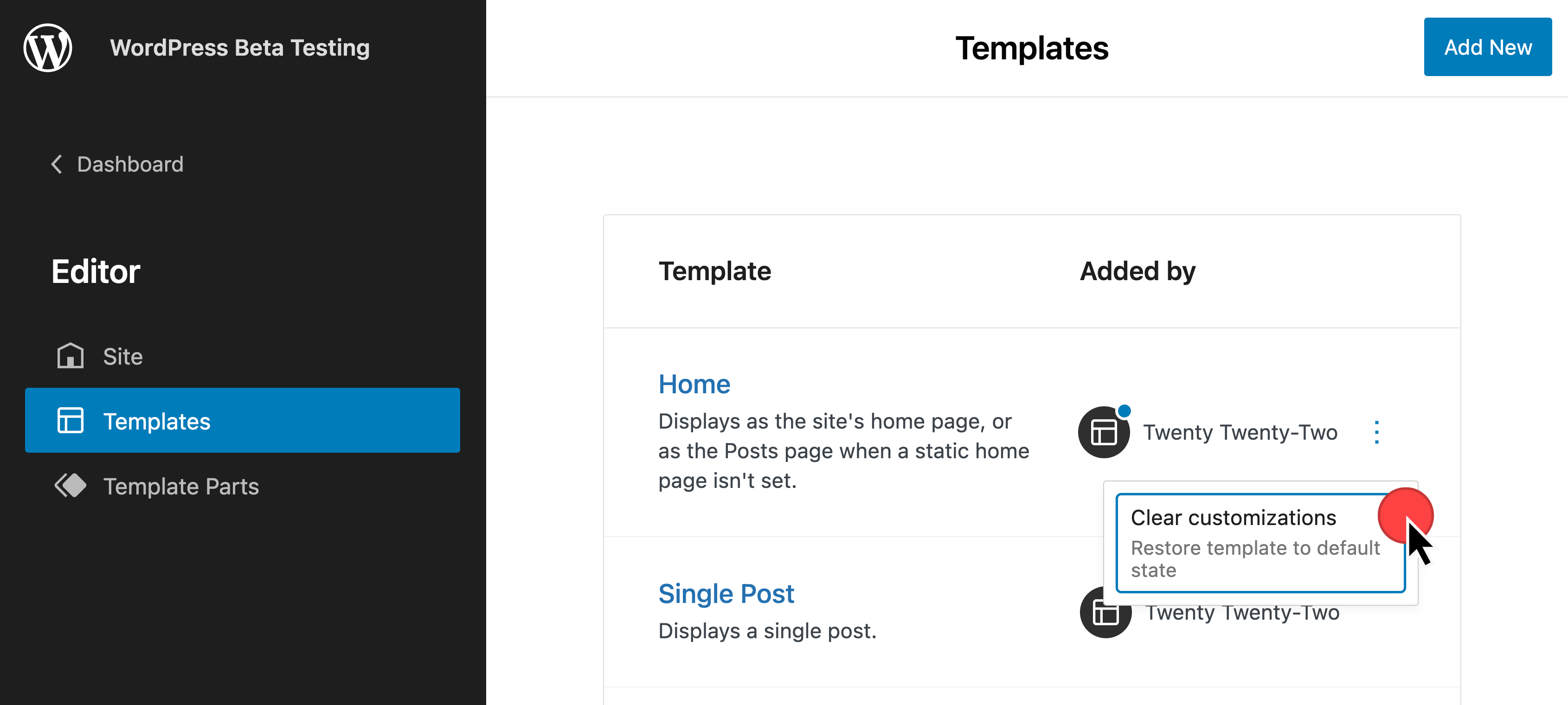
Task: Click the blue customized dot on Home icon
Action: pyautogui.click(x=1124, y=411)
